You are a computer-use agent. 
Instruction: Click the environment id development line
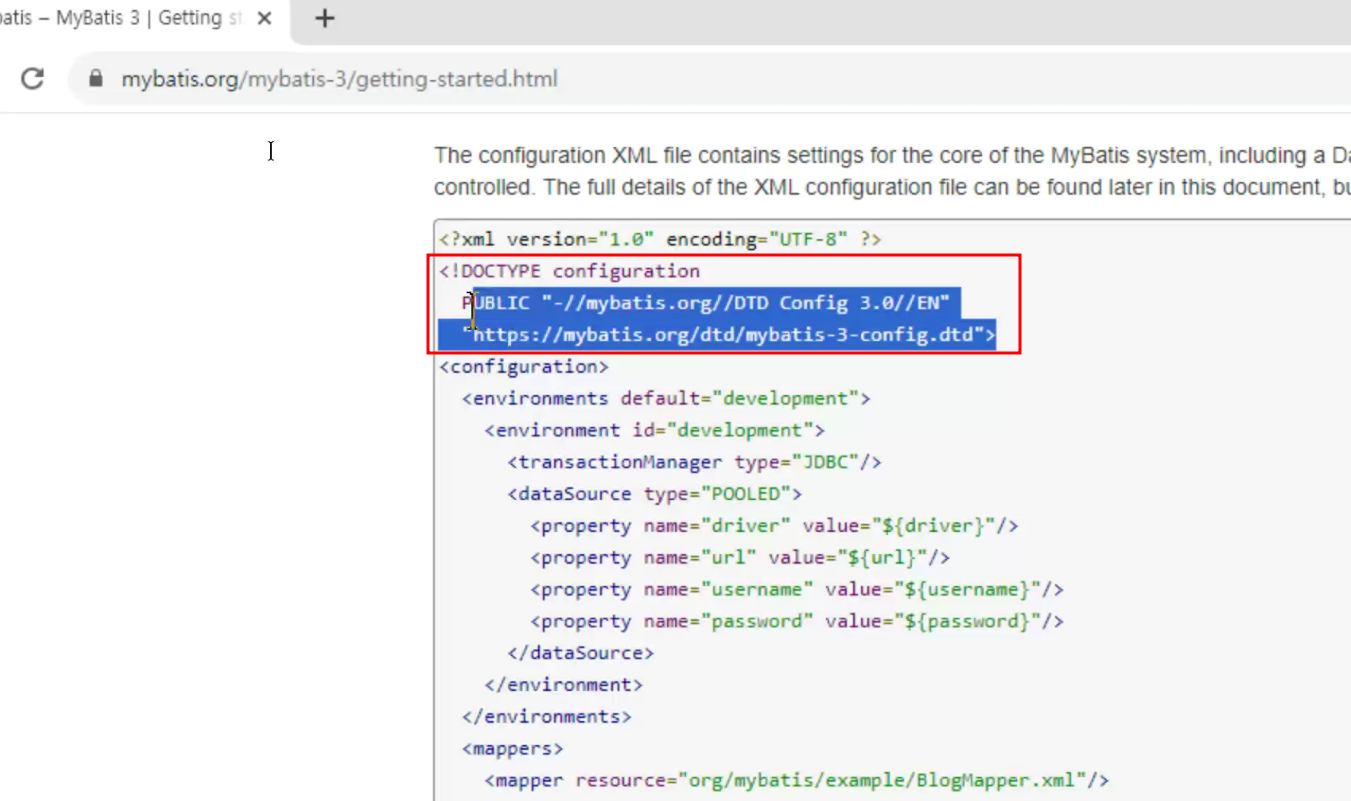pyautogui.click(x=655, y=430)
